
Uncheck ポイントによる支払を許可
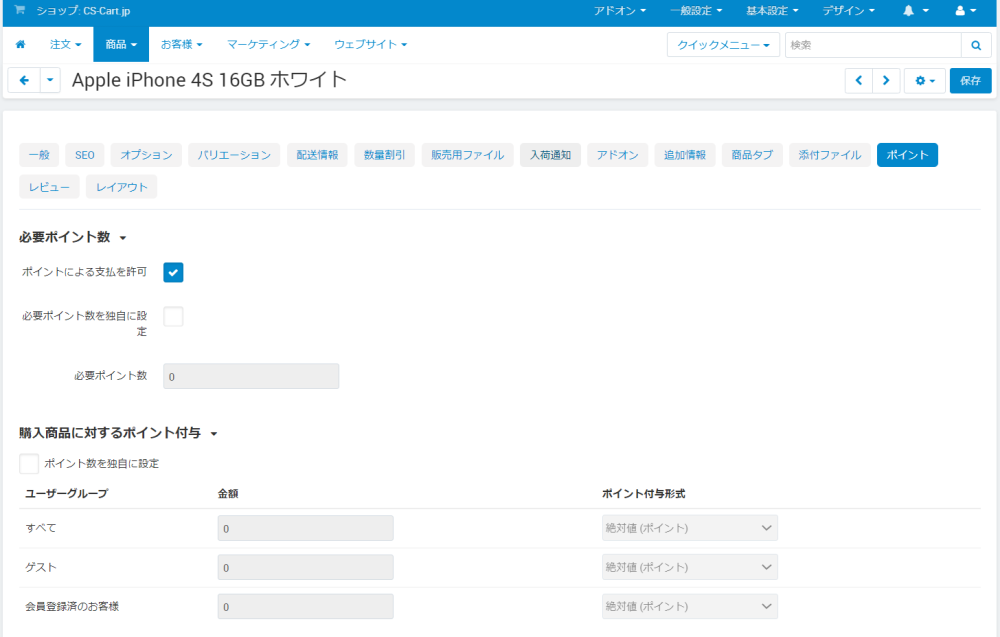[x=173, y=272]
